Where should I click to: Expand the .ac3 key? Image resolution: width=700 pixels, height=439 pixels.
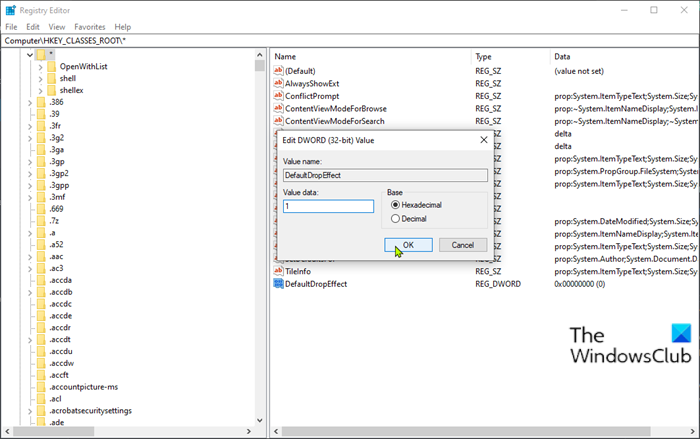(x=30, y=269)
